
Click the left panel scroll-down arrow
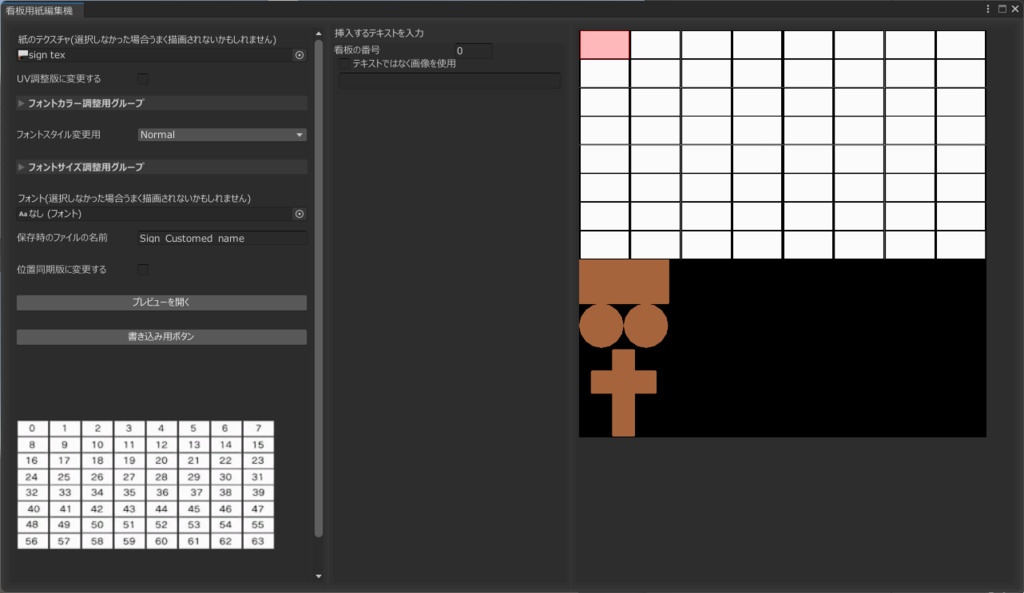319,576
